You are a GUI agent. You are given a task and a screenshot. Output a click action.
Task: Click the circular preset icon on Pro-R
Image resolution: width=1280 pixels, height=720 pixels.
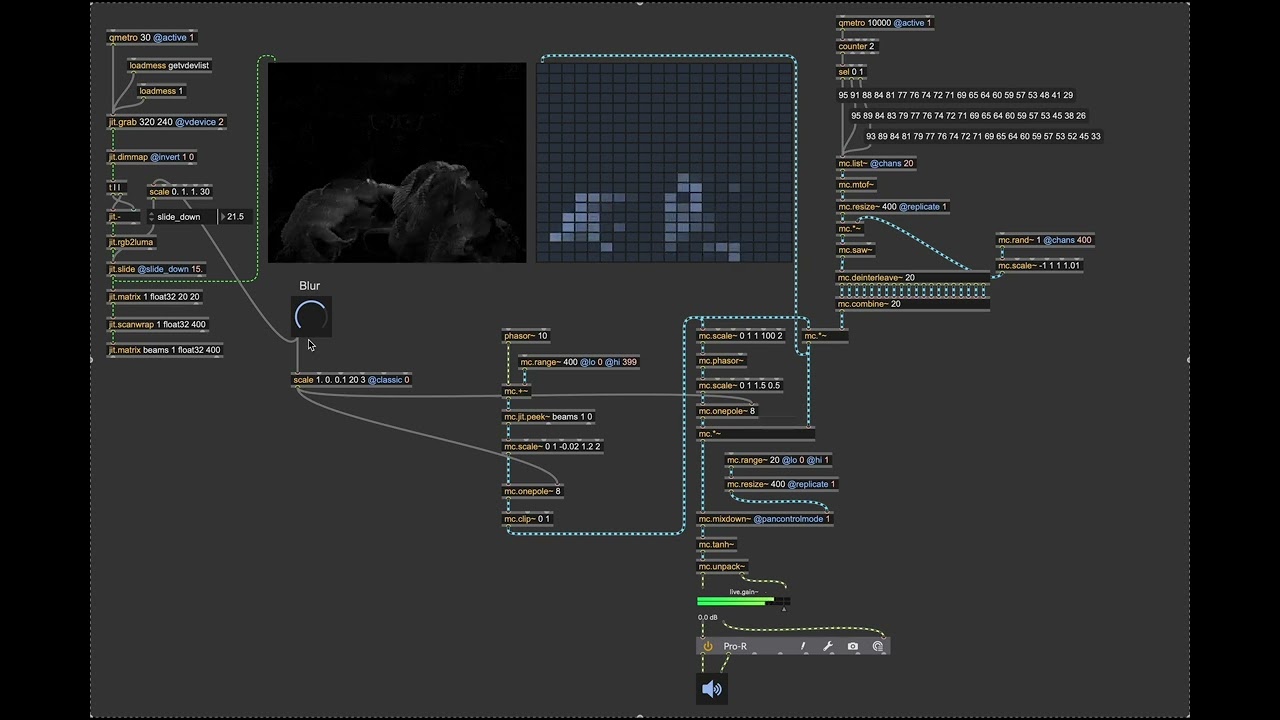tap(878, 646)
